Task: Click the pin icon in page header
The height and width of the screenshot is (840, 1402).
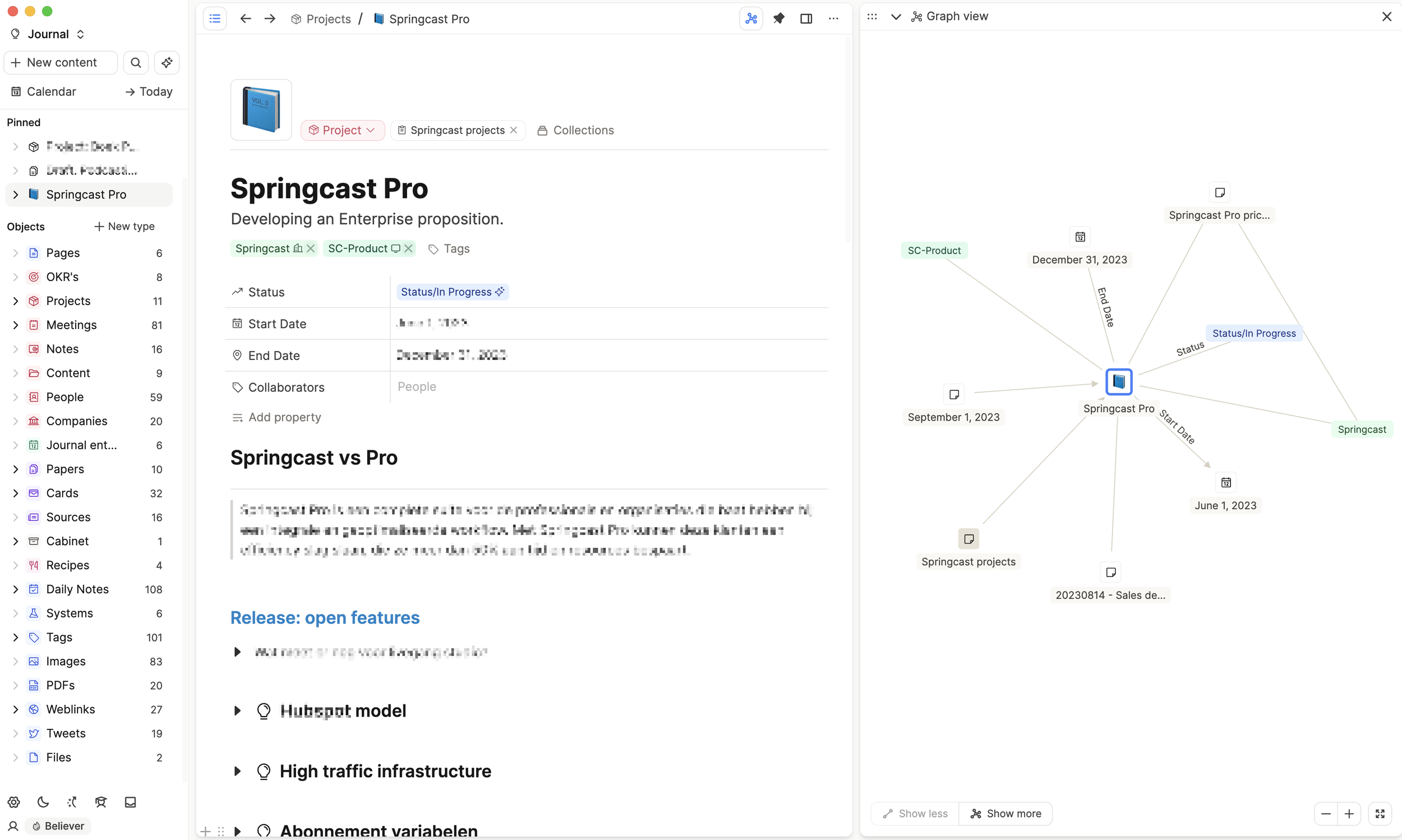Action: (x=778, y=19)
